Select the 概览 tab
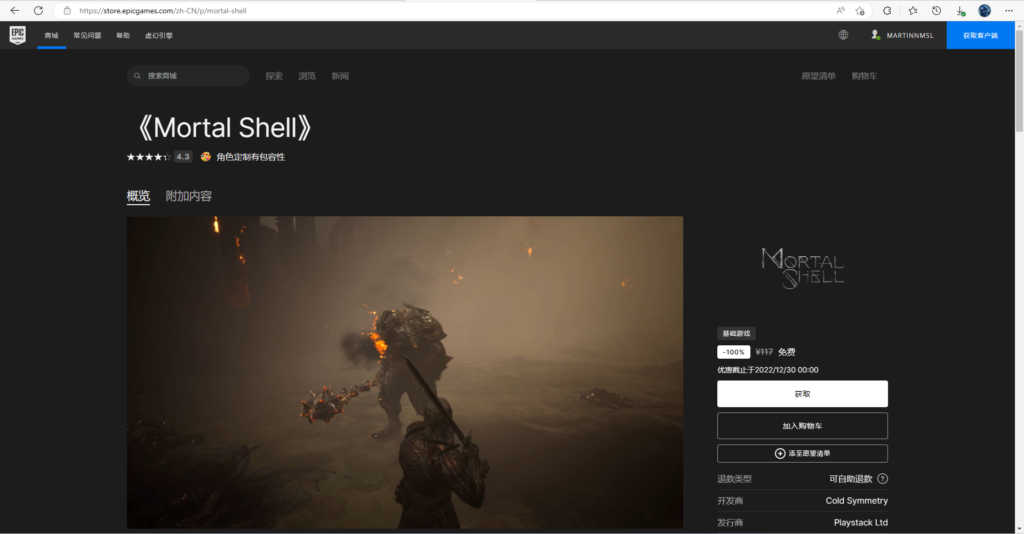Image resolution: width=1024 pixels, height=534 pixels. 138,196
